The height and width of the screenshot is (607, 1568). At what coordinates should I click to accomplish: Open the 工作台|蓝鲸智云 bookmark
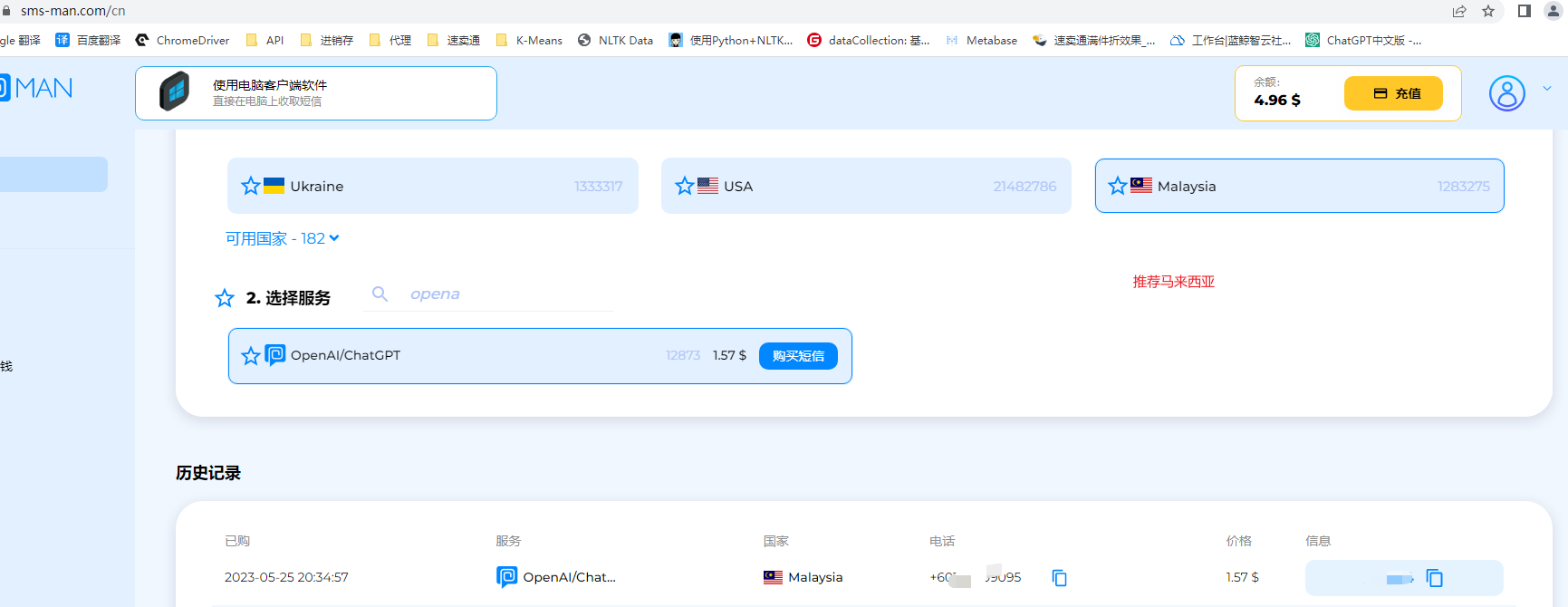(1231, 40)
